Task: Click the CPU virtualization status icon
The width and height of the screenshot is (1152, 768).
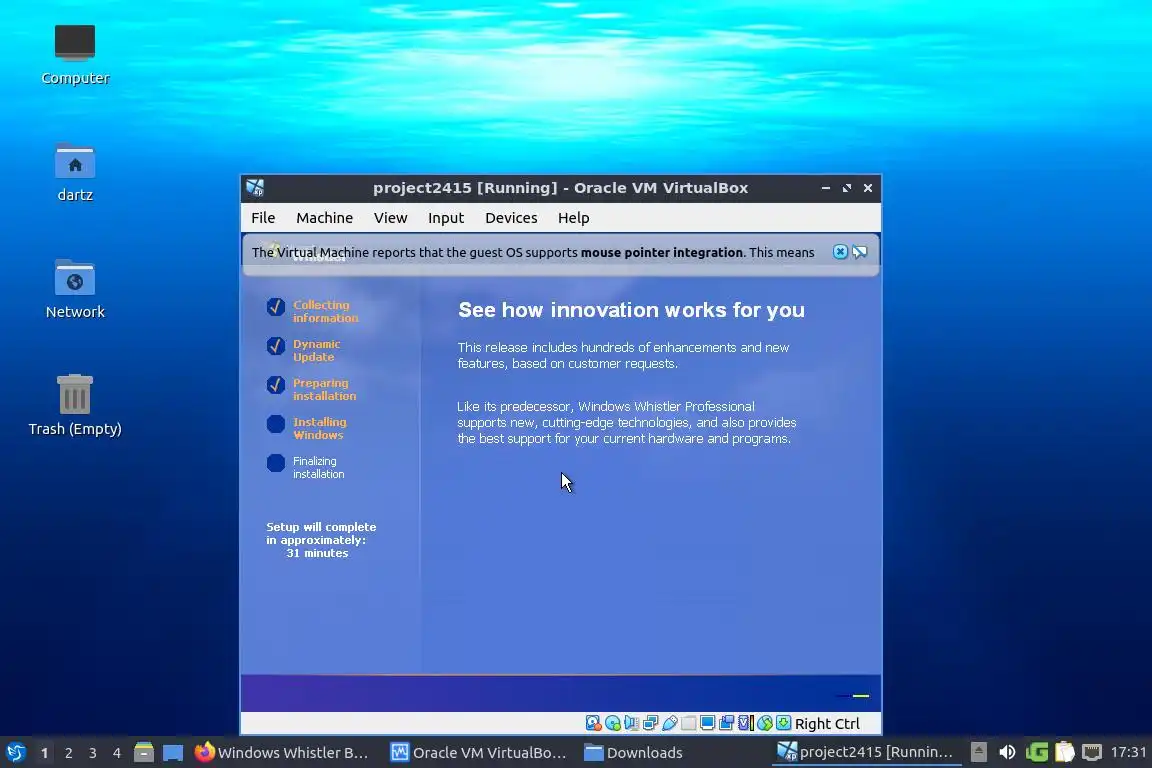Action: [x=746, y=723]
